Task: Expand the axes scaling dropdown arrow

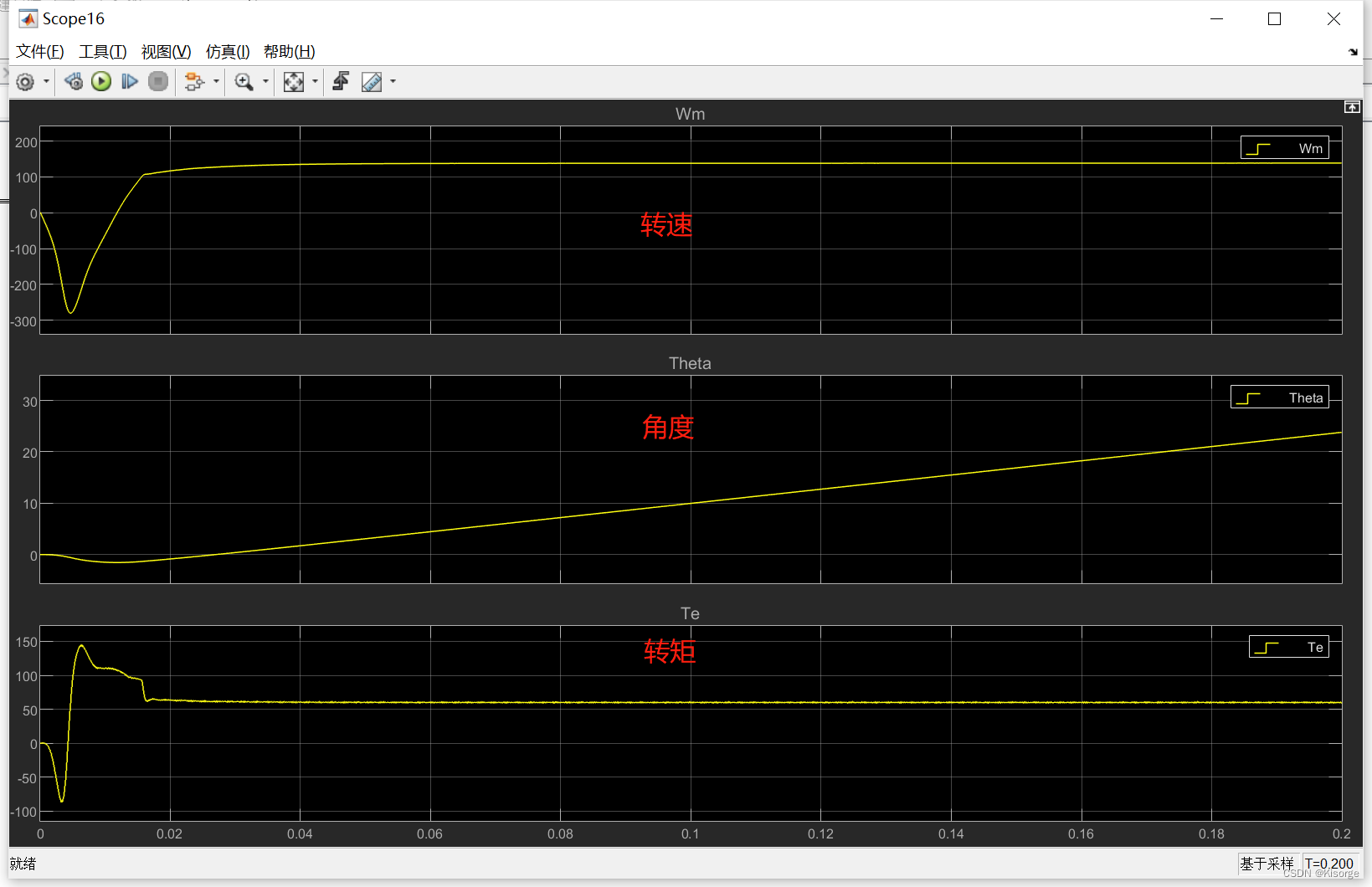Action: 315,82
